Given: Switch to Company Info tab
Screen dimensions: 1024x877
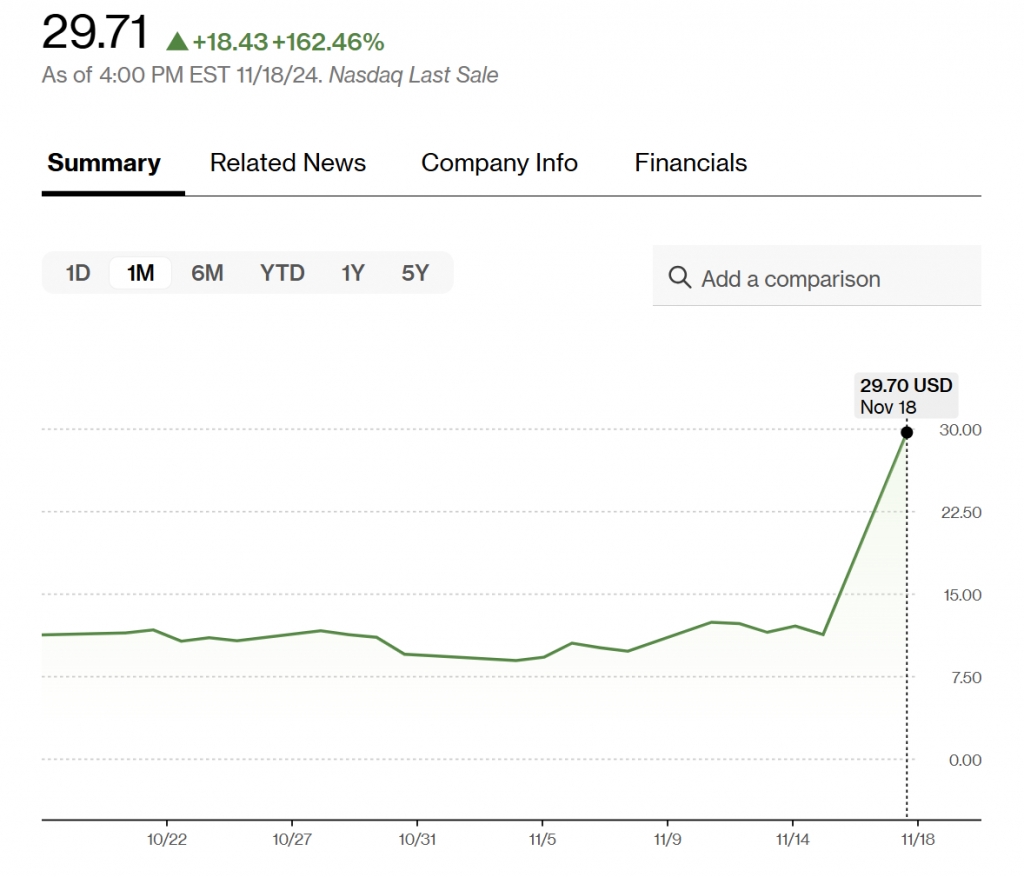Looking at the screenshot, I should [x=499, y=163].
